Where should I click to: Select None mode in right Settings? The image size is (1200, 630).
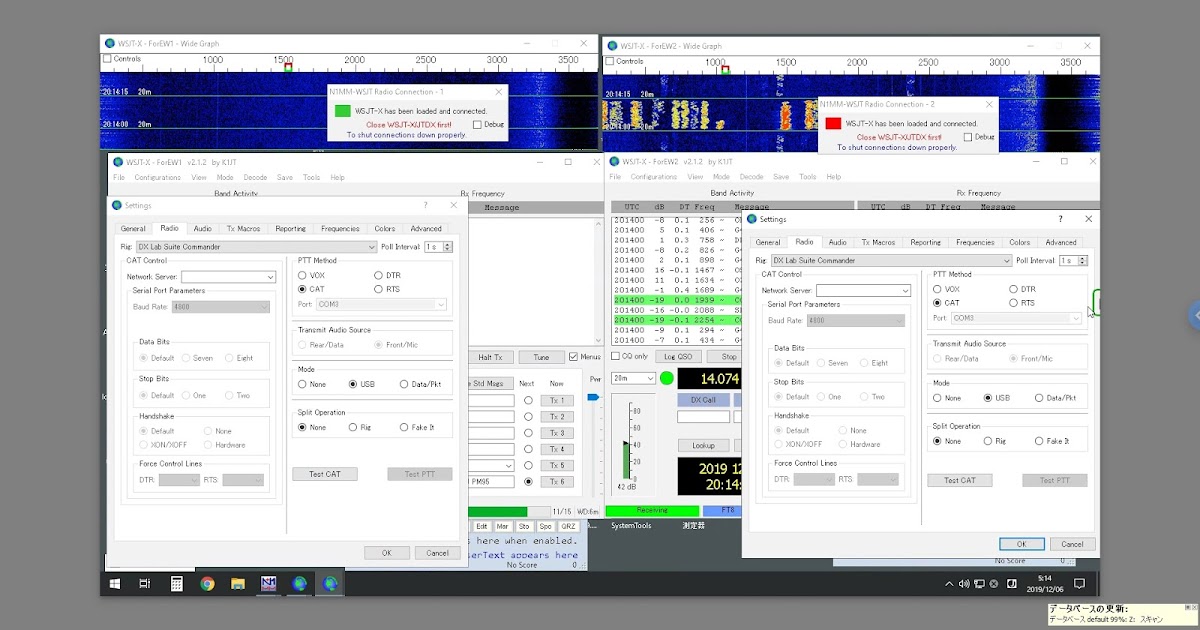(938, 398)
